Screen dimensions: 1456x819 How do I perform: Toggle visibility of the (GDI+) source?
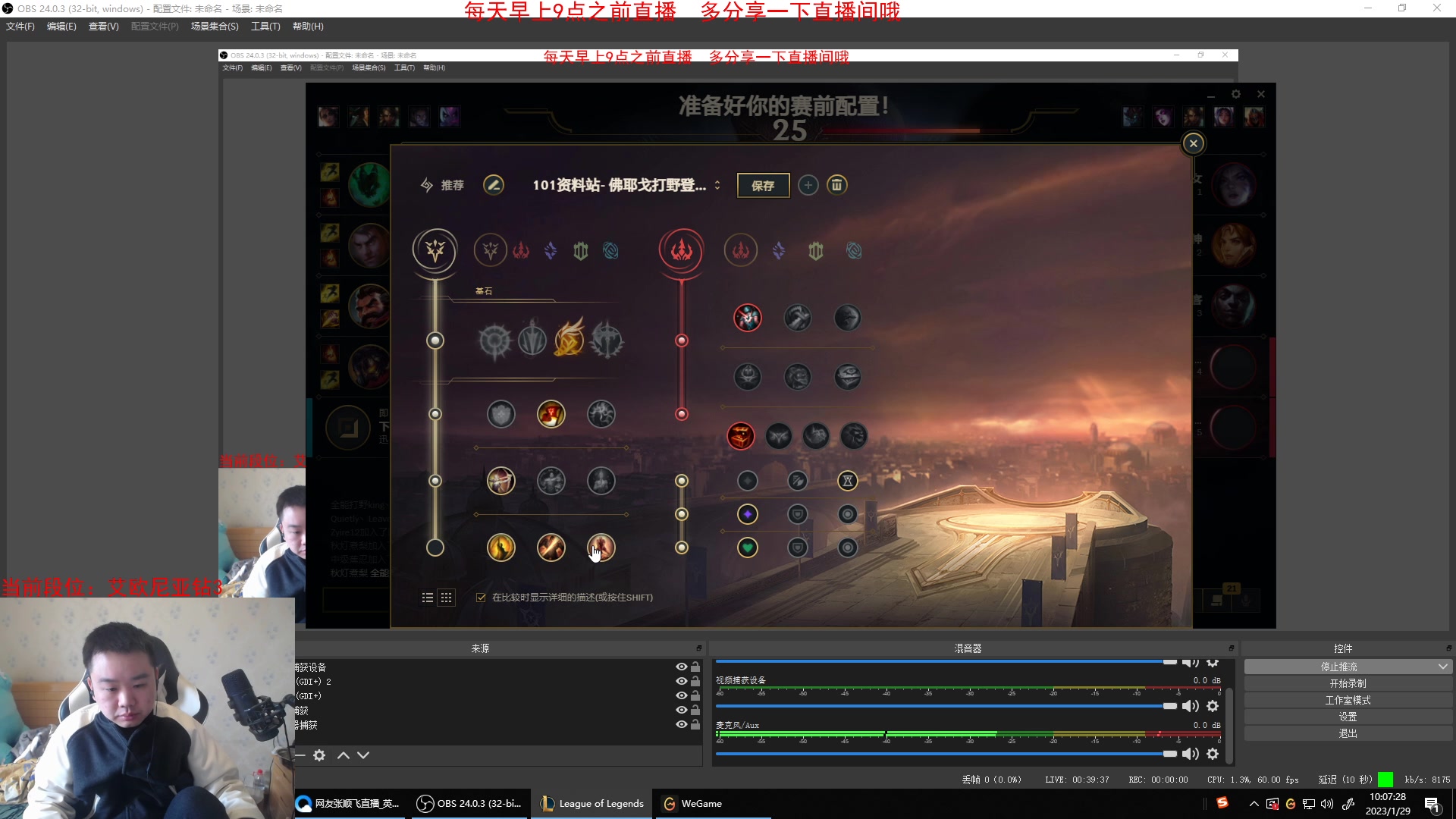[682, 695]
